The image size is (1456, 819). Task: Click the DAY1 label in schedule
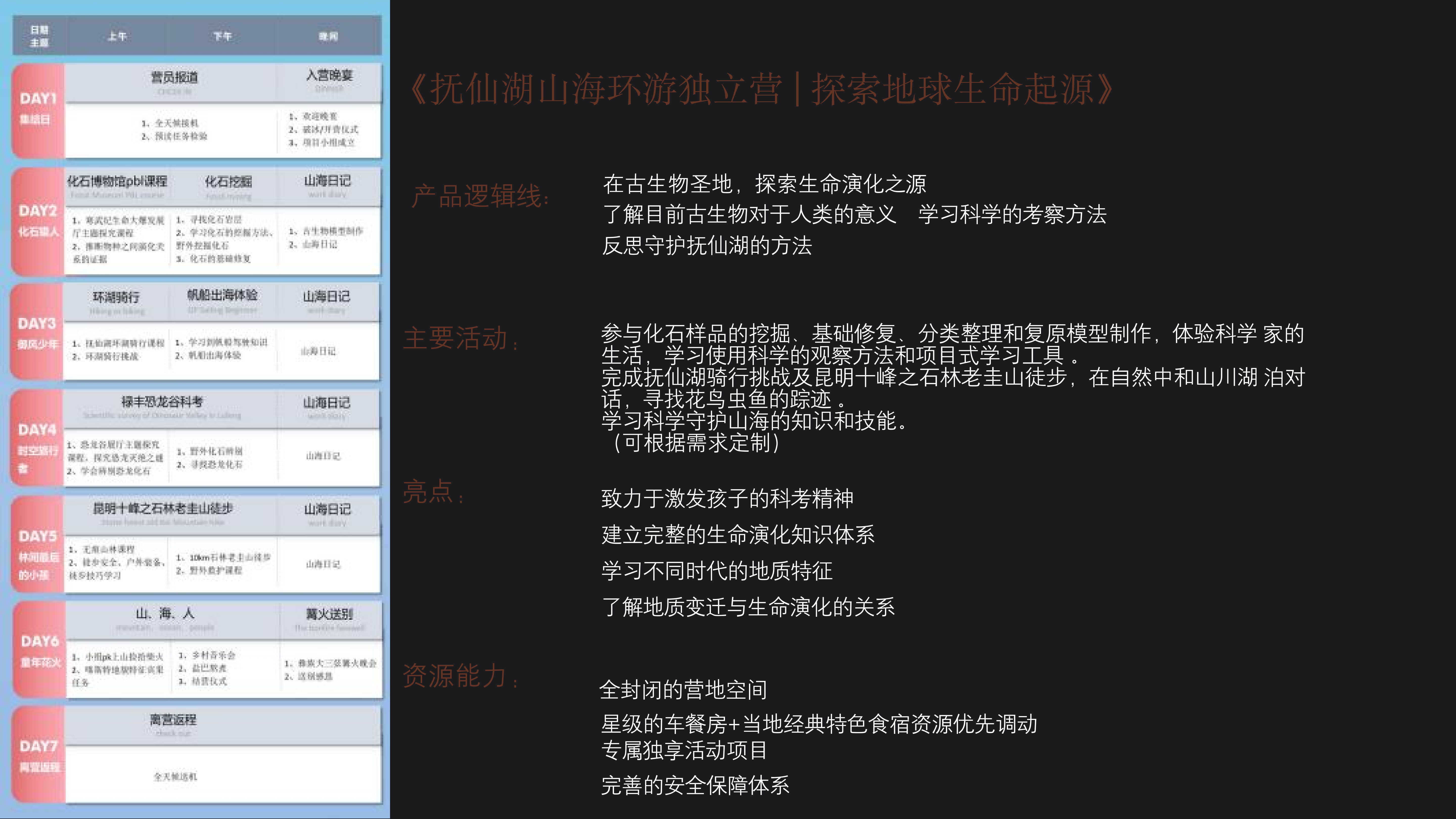[x=38, y=99]
